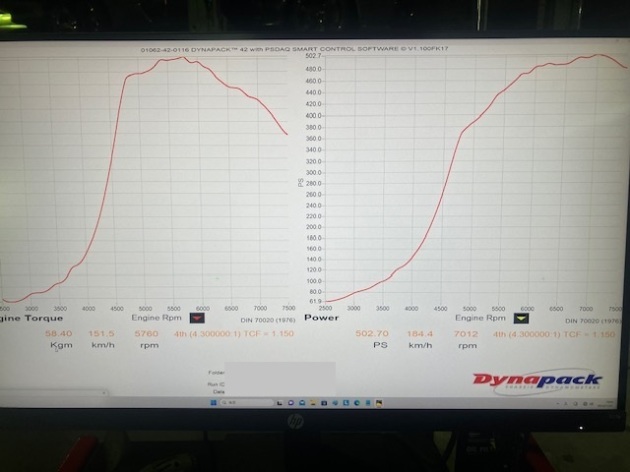
Task: Click the Power graph title label
Action: coord(322,318)
